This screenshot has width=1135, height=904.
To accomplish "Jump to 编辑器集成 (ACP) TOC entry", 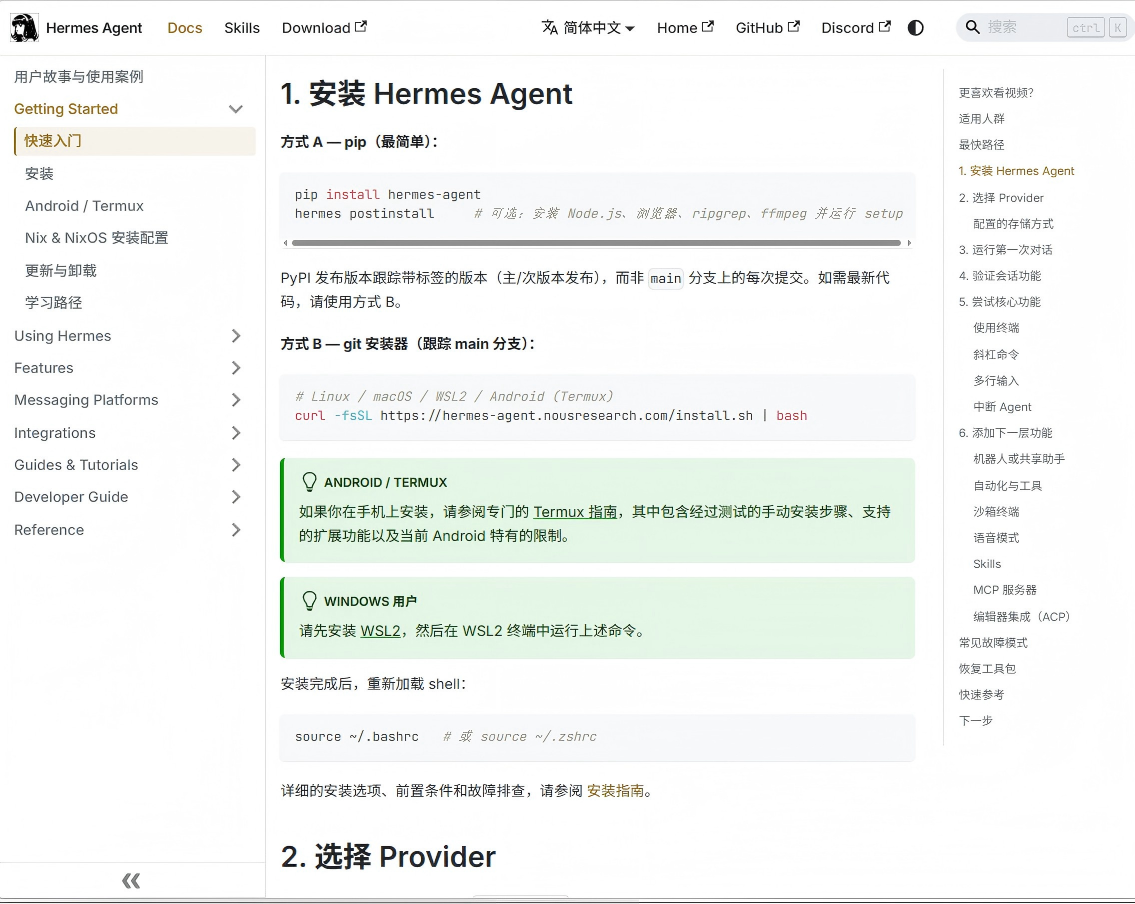I will (1021, 617).
